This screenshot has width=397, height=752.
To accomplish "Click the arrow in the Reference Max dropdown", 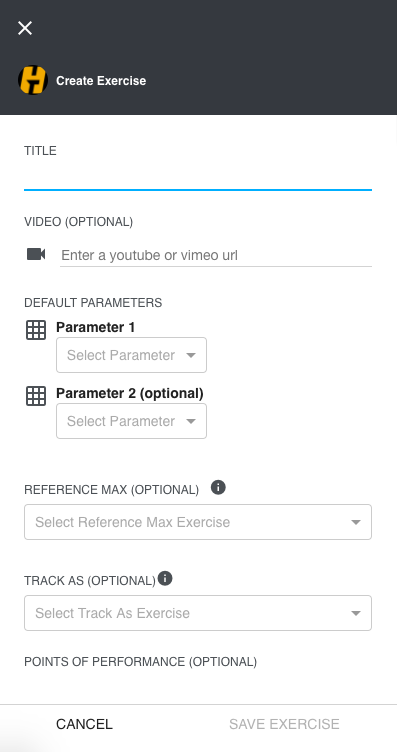I will 356,522.
